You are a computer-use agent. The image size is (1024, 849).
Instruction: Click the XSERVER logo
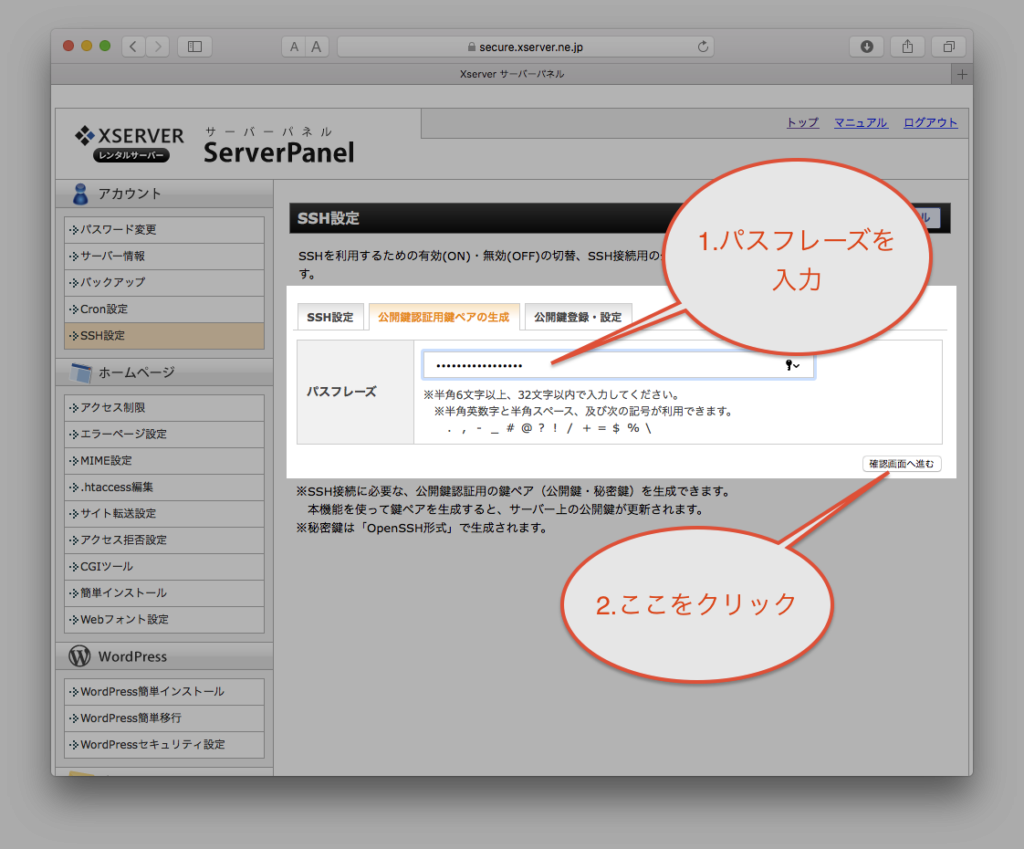point(129,144)
